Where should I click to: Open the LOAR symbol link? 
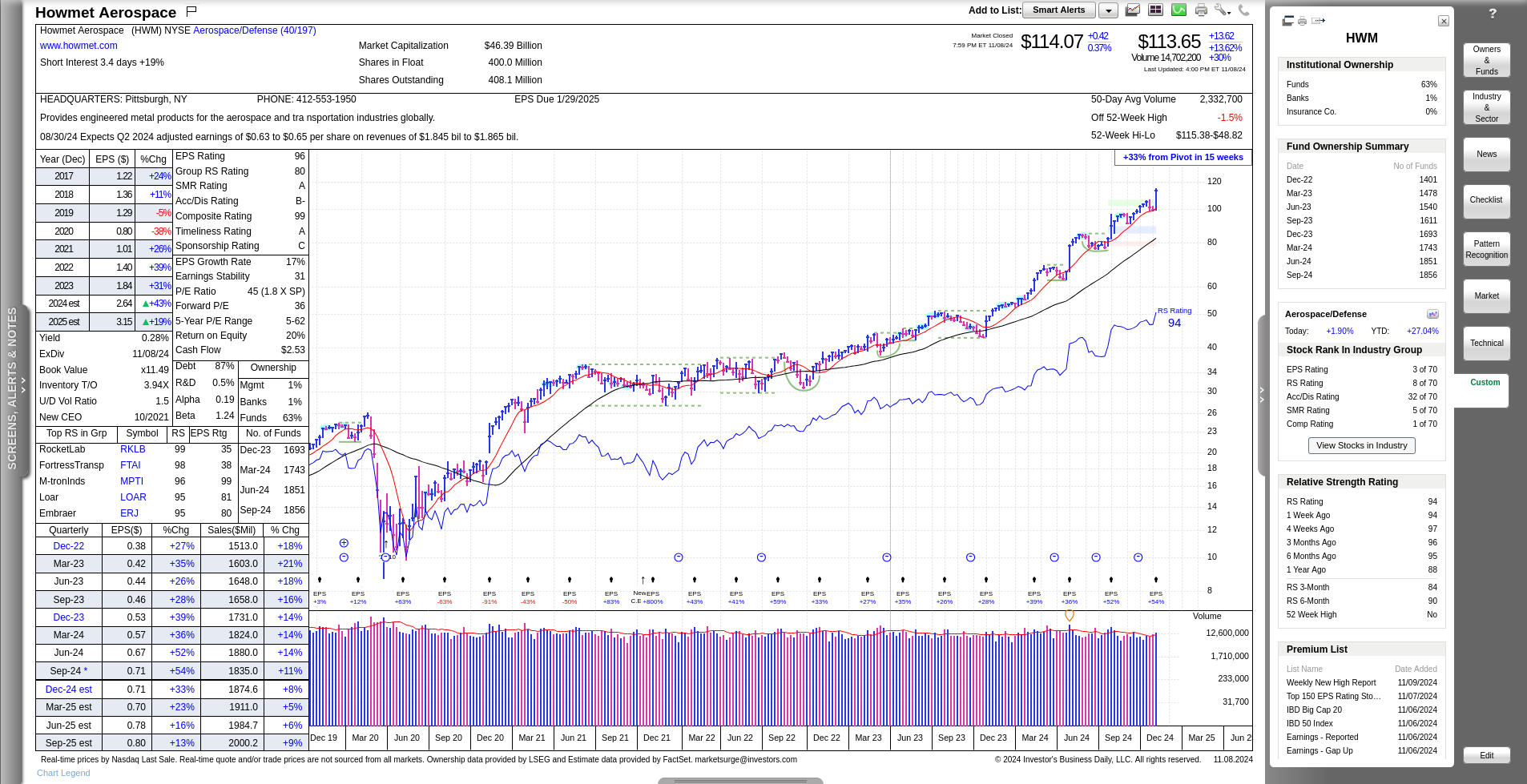(x=133, y=497)
